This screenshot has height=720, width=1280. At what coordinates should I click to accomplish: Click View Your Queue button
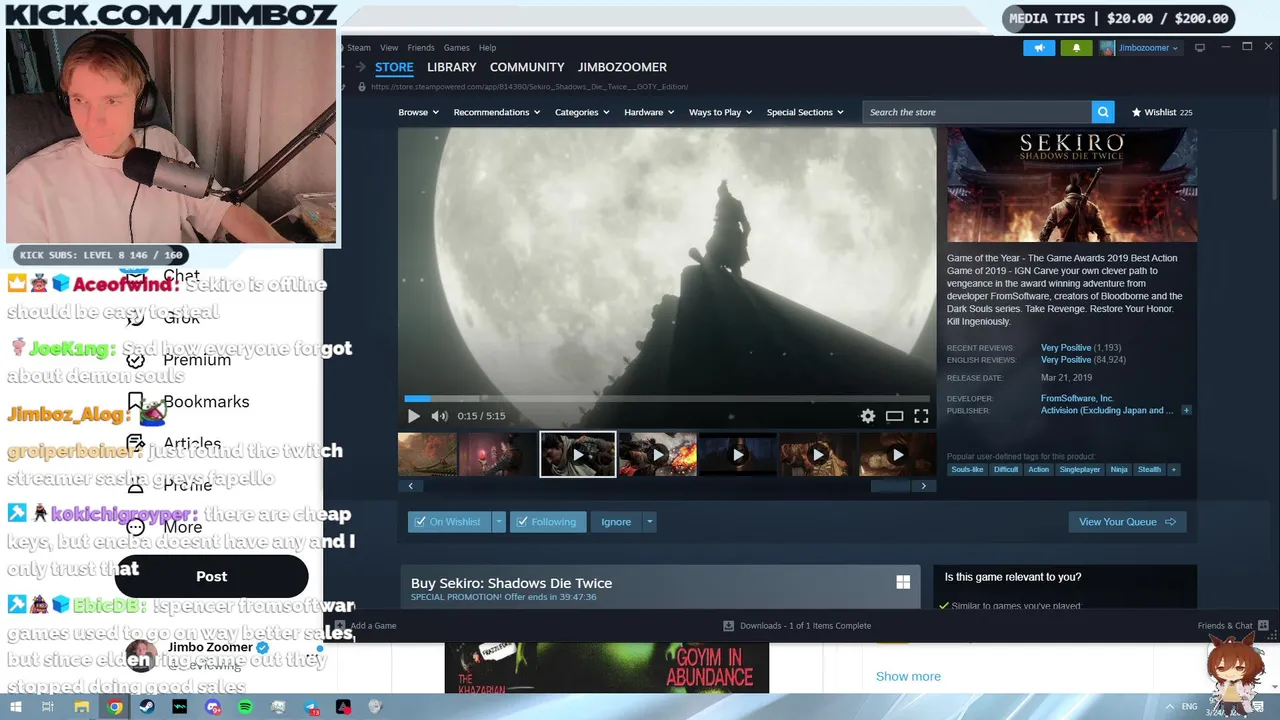tap(1127, 522)
